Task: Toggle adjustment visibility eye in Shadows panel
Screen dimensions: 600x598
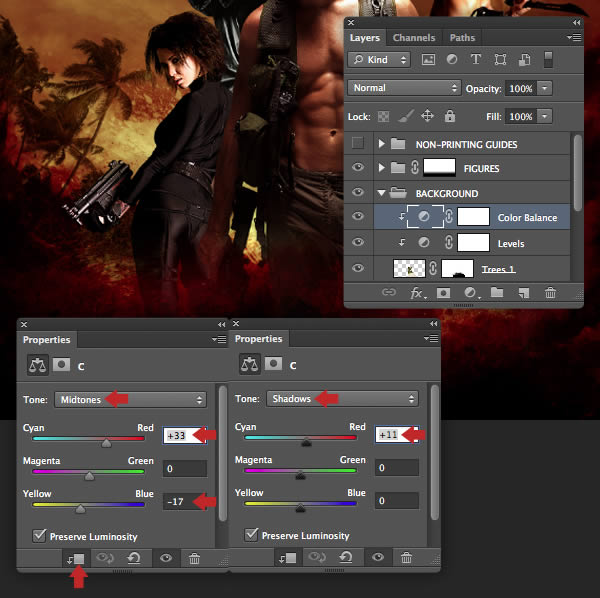Action: [x=378, y=557]
